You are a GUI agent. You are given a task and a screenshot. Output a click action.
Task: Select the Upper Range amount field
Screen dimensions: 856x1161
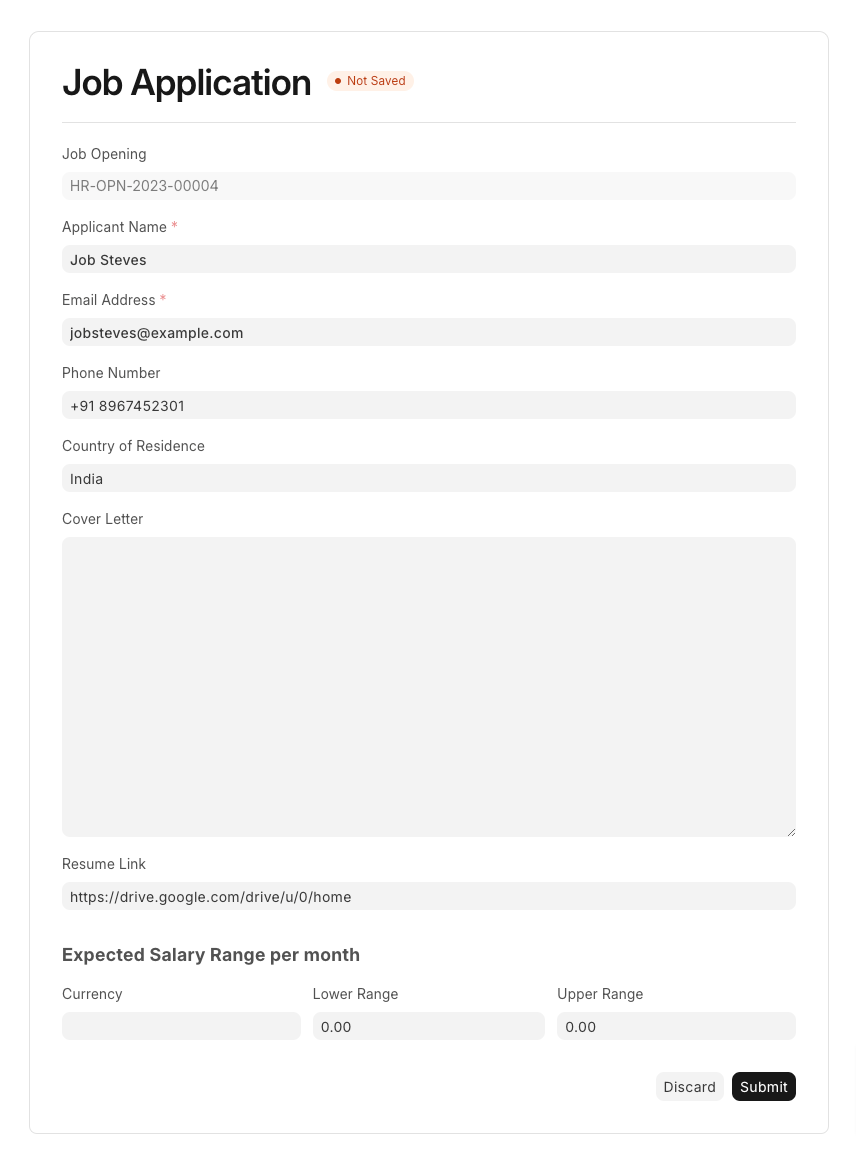click(x=676, y=1026)
